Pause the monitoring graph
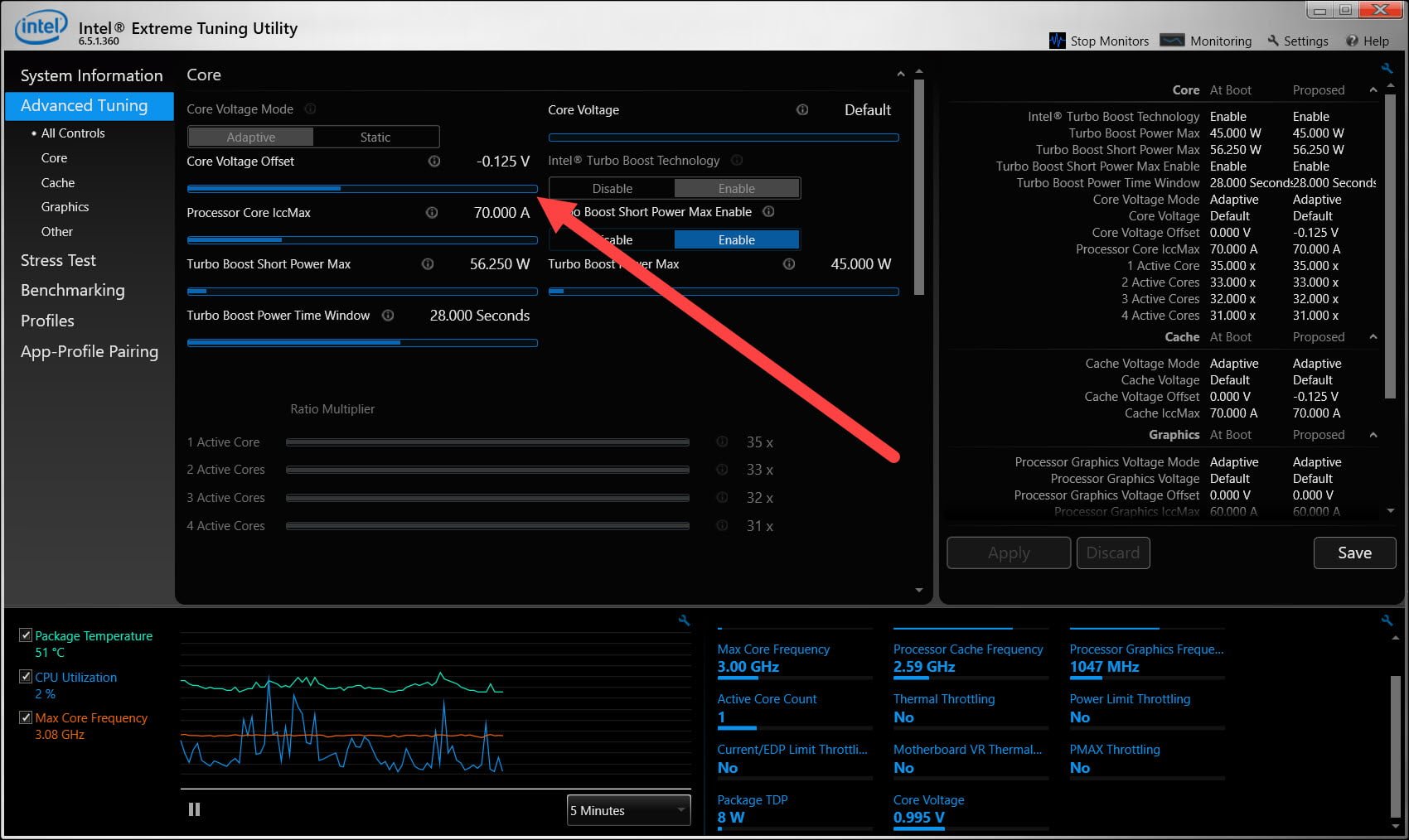This screenshot has height=840, width=1409. coord(194,809)
